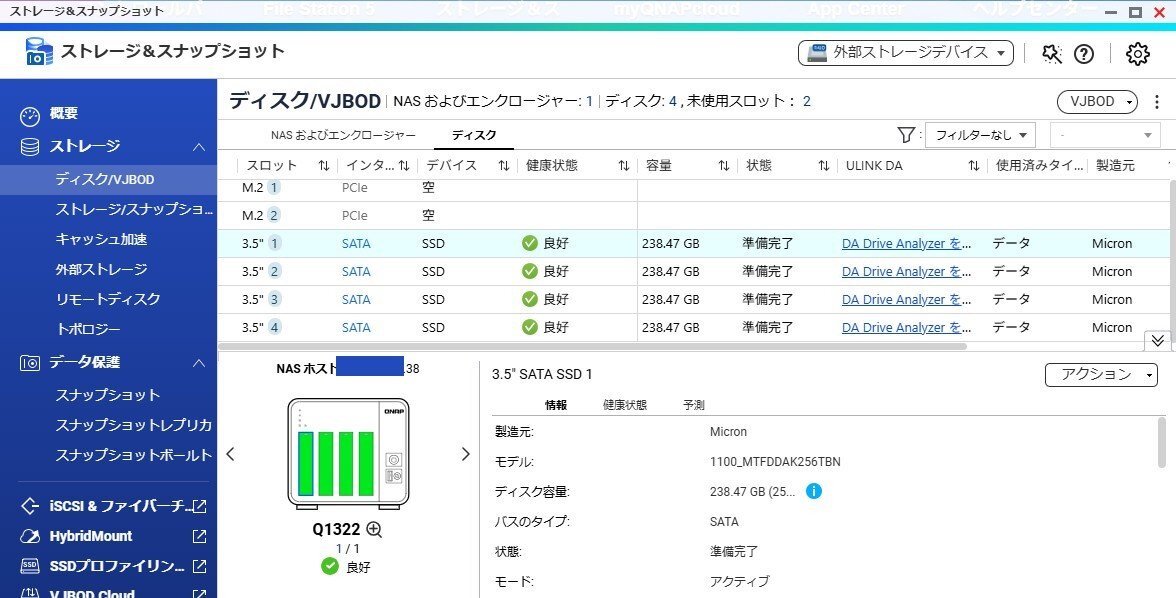Select the 健康状態 tab in the SSD details panel
Screen dimensions: 1176x598
623,404
